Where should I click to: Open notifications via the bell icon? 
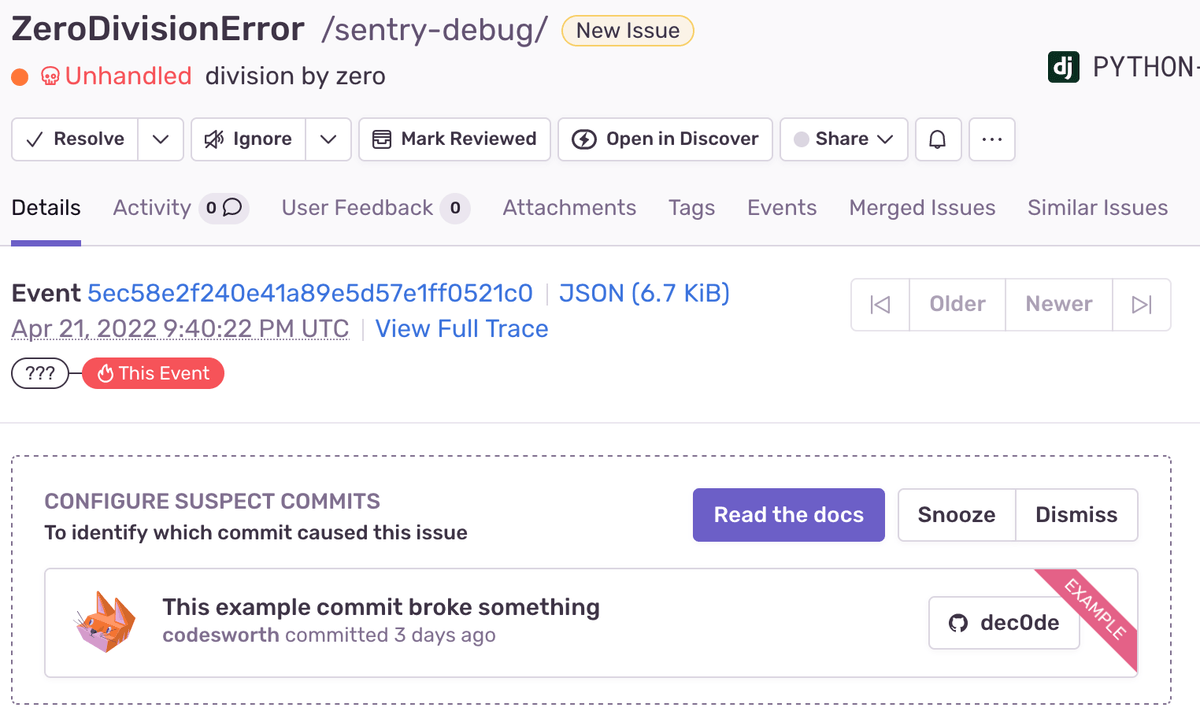(938, 139)
